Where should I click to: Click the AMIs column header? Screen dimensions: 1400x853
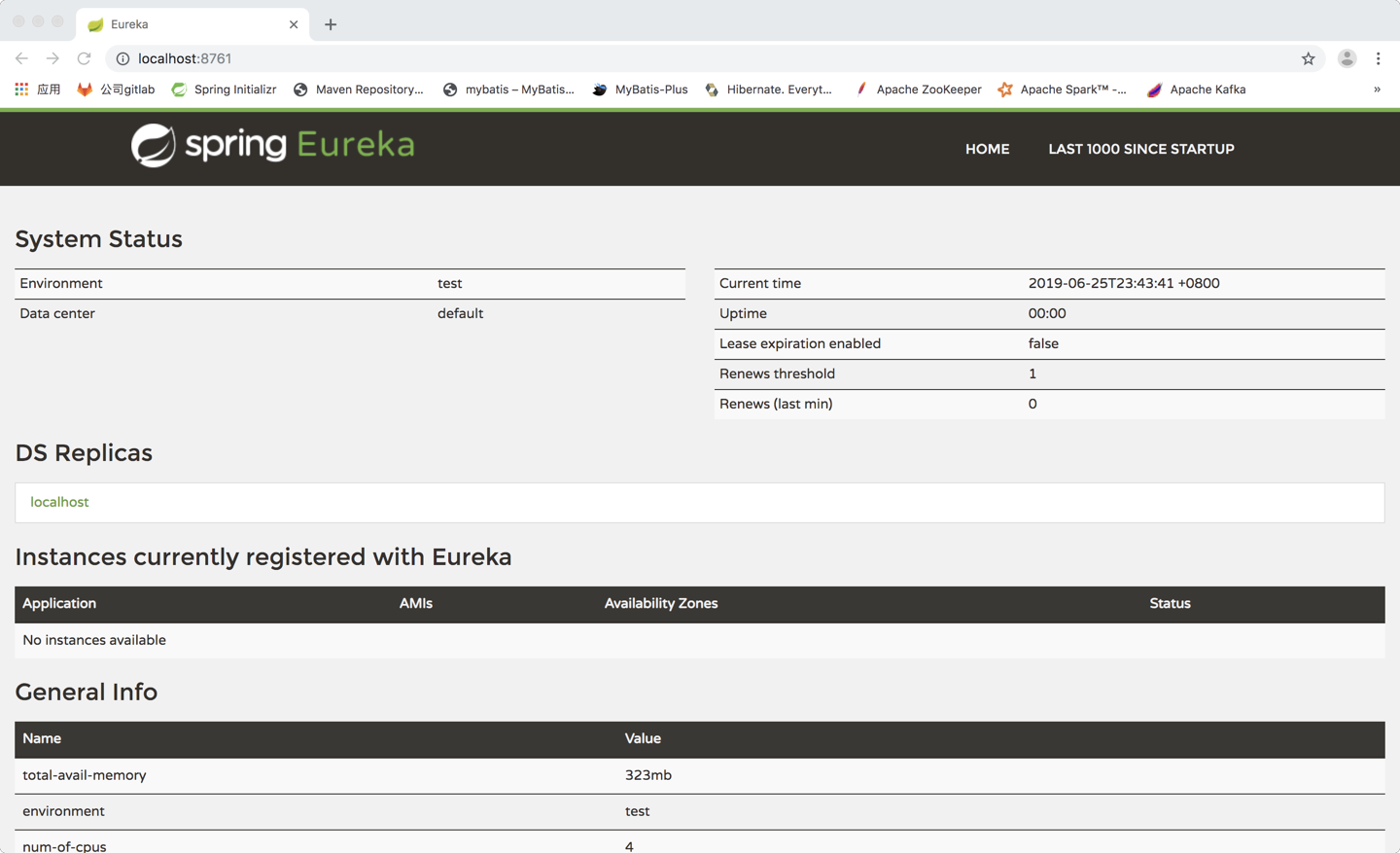(x=416, y=603)
